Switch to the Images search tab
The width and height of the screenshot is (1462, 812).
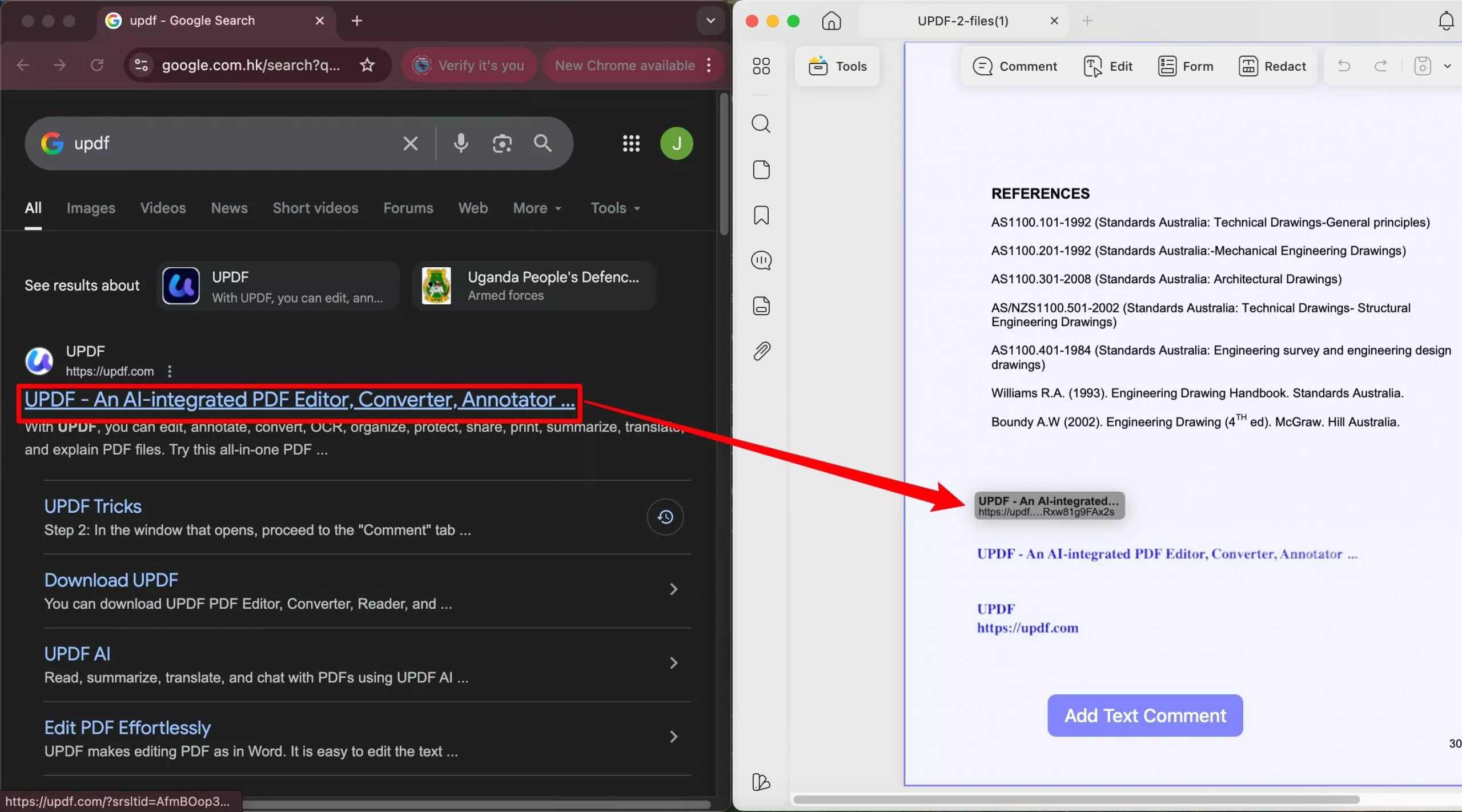[91, 208]
